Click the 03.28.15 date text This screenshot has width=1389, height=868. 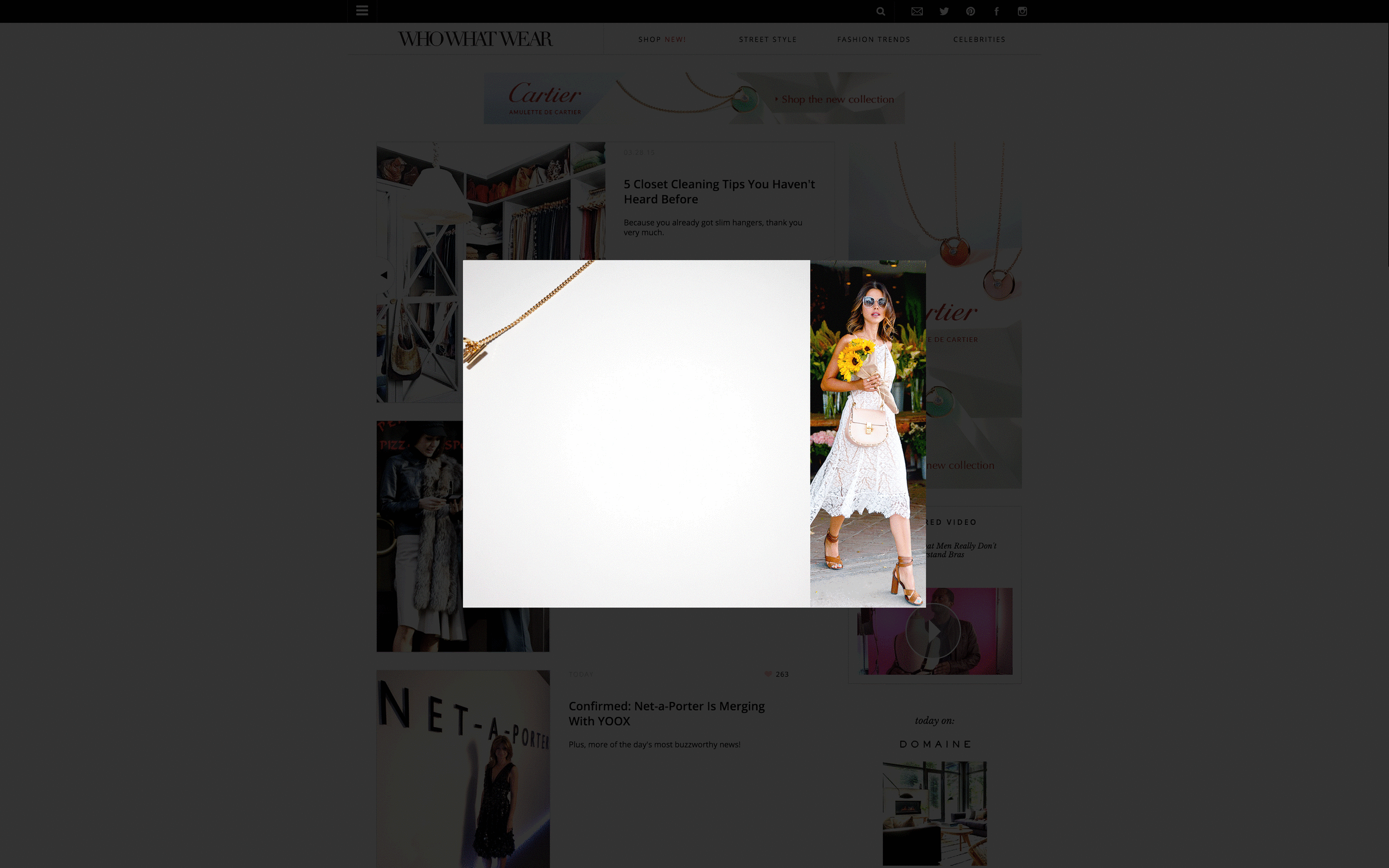click(x=638, y=152)
